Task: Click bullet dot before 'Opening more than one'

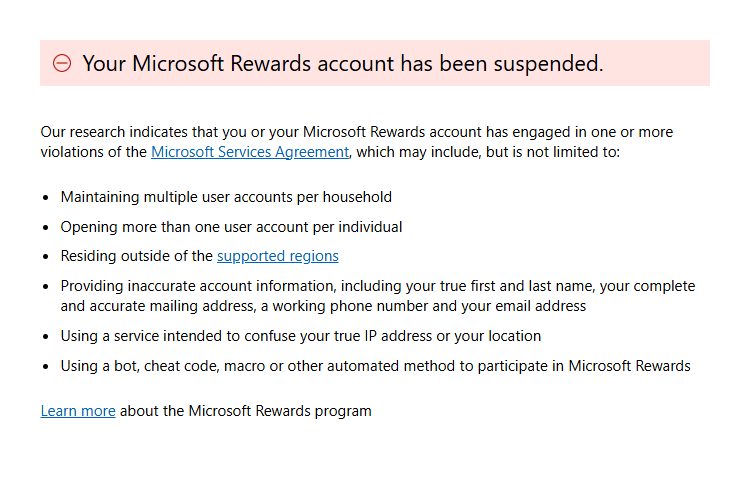Action: point(47,228)
